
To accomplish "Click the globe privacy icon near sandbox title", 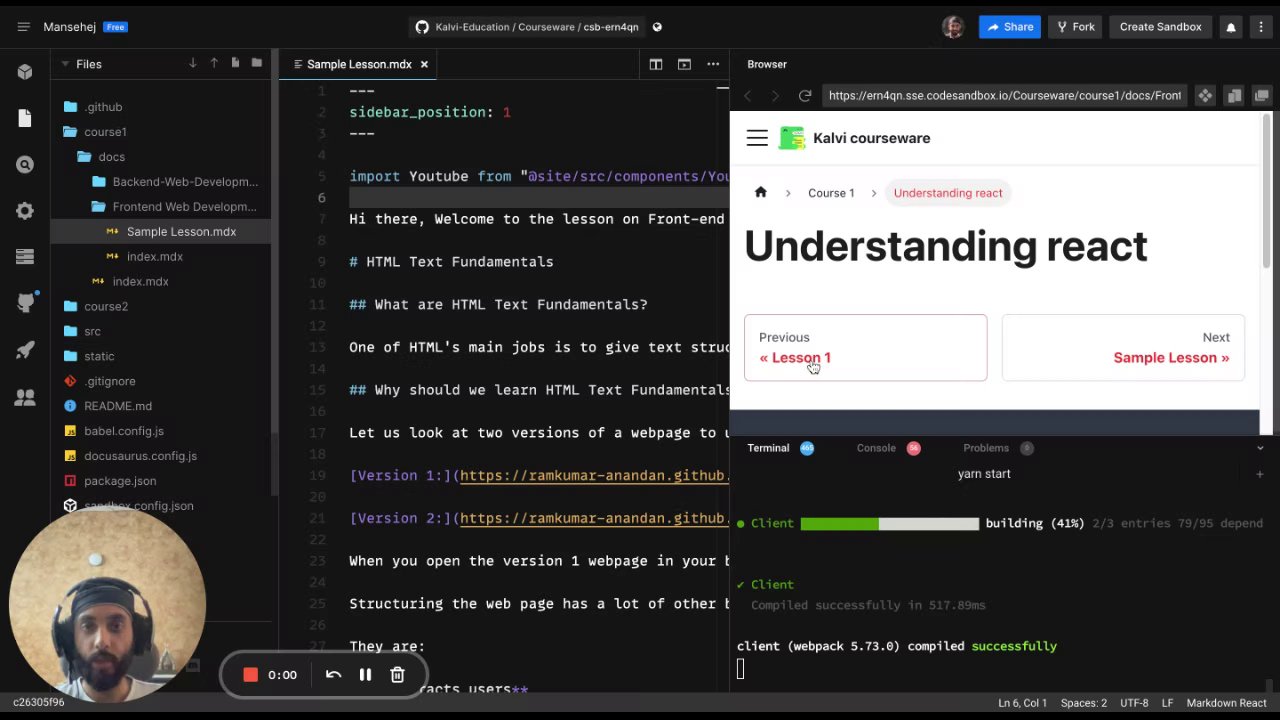I will [x=657, y=27].
